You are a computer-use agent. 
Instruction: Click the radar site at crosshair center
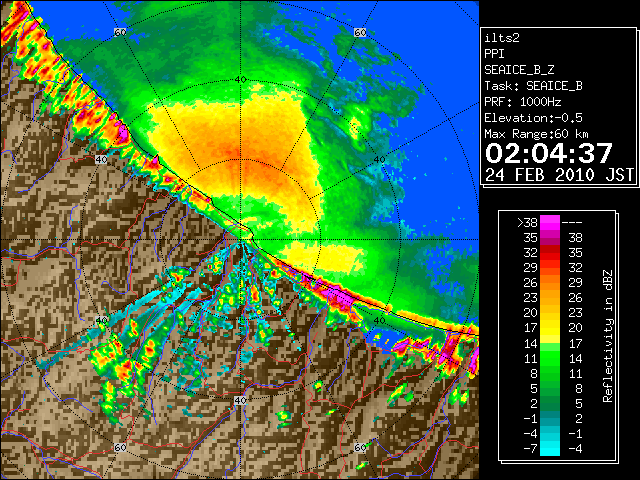[x=240, y=240]
